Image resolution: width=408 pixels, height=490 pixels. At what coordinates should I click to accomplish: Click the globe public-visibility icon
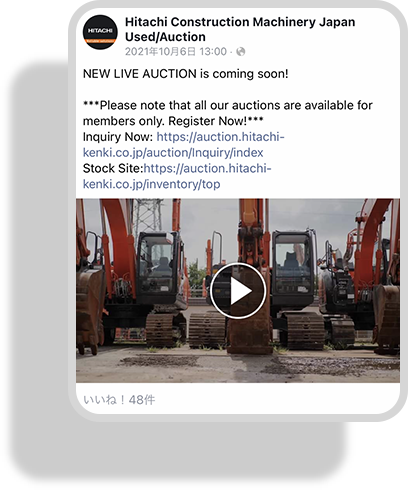coord(240,52)
